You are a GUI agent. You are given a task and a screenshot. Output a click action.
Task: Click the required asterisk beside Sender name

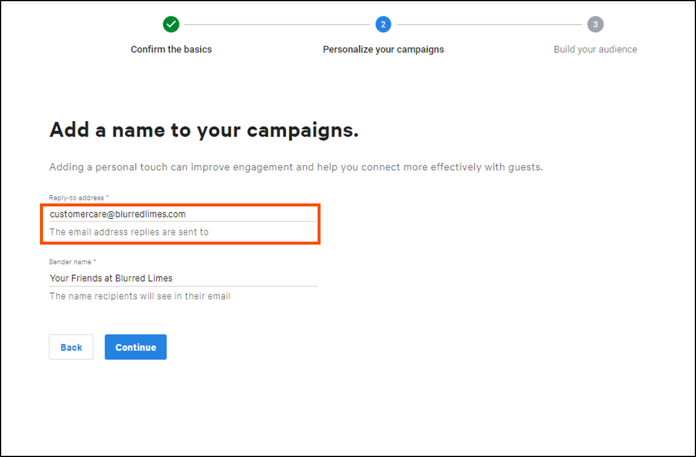tap(95, 261)
